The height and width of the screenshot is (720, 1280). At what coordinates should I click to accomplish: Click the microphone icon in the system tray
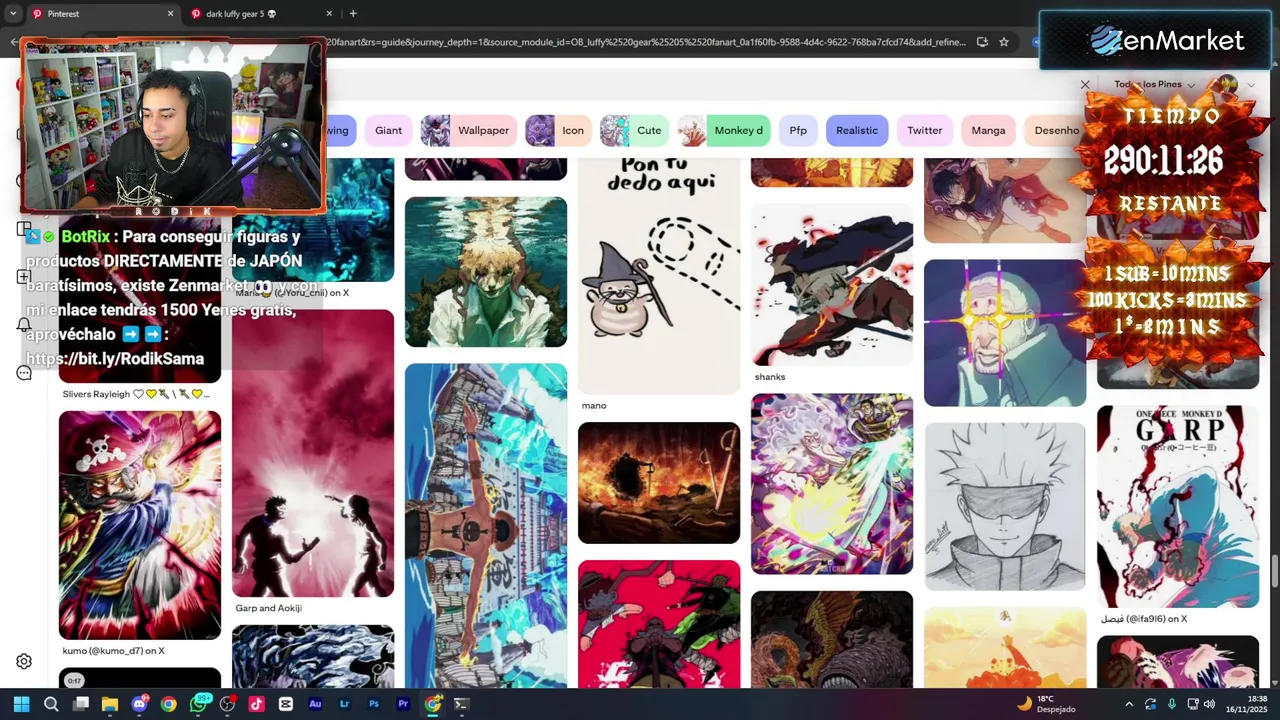(1172, 704)
